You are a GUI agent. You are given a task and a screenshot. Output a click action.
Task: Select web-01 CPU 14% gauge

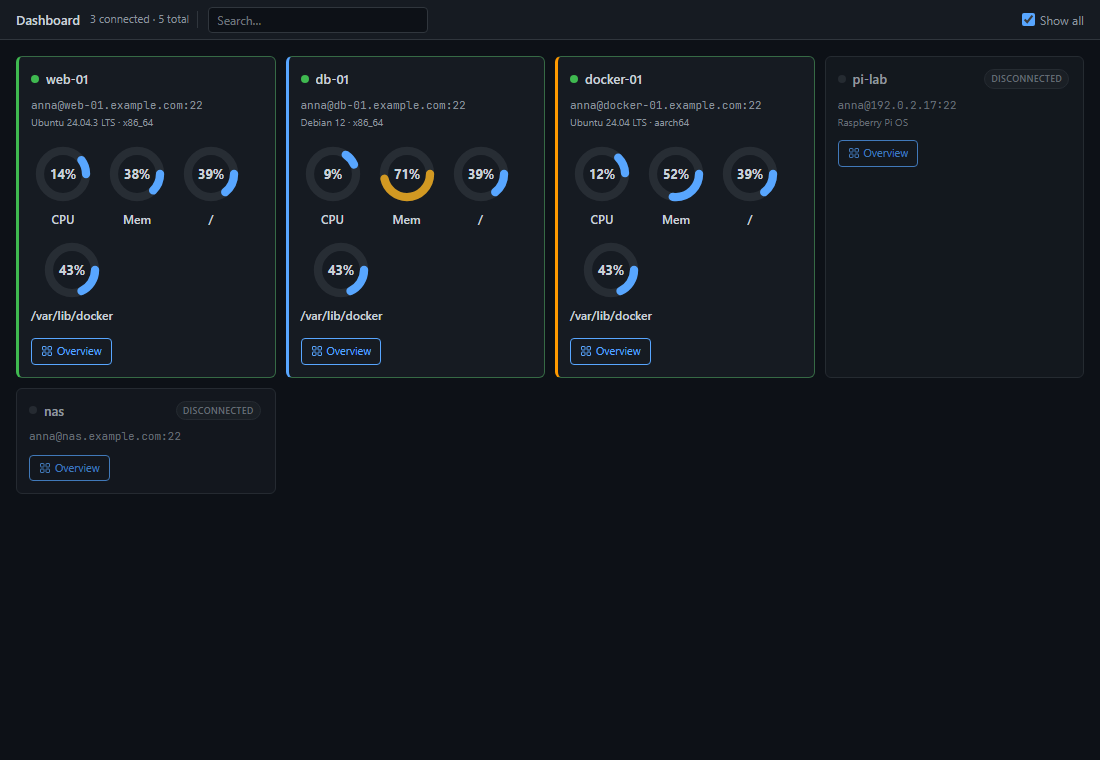(63, 174)
